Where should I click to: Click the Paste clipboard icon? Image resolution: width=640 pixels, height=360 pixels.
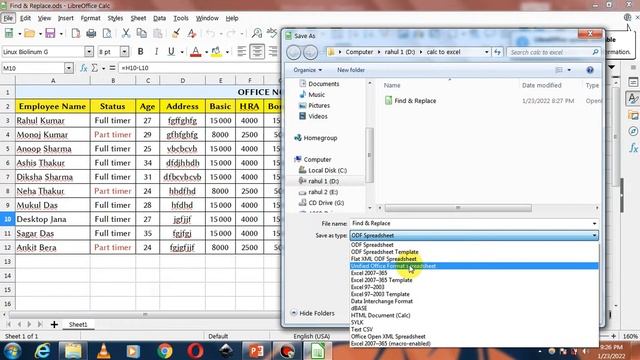(158, 33)
